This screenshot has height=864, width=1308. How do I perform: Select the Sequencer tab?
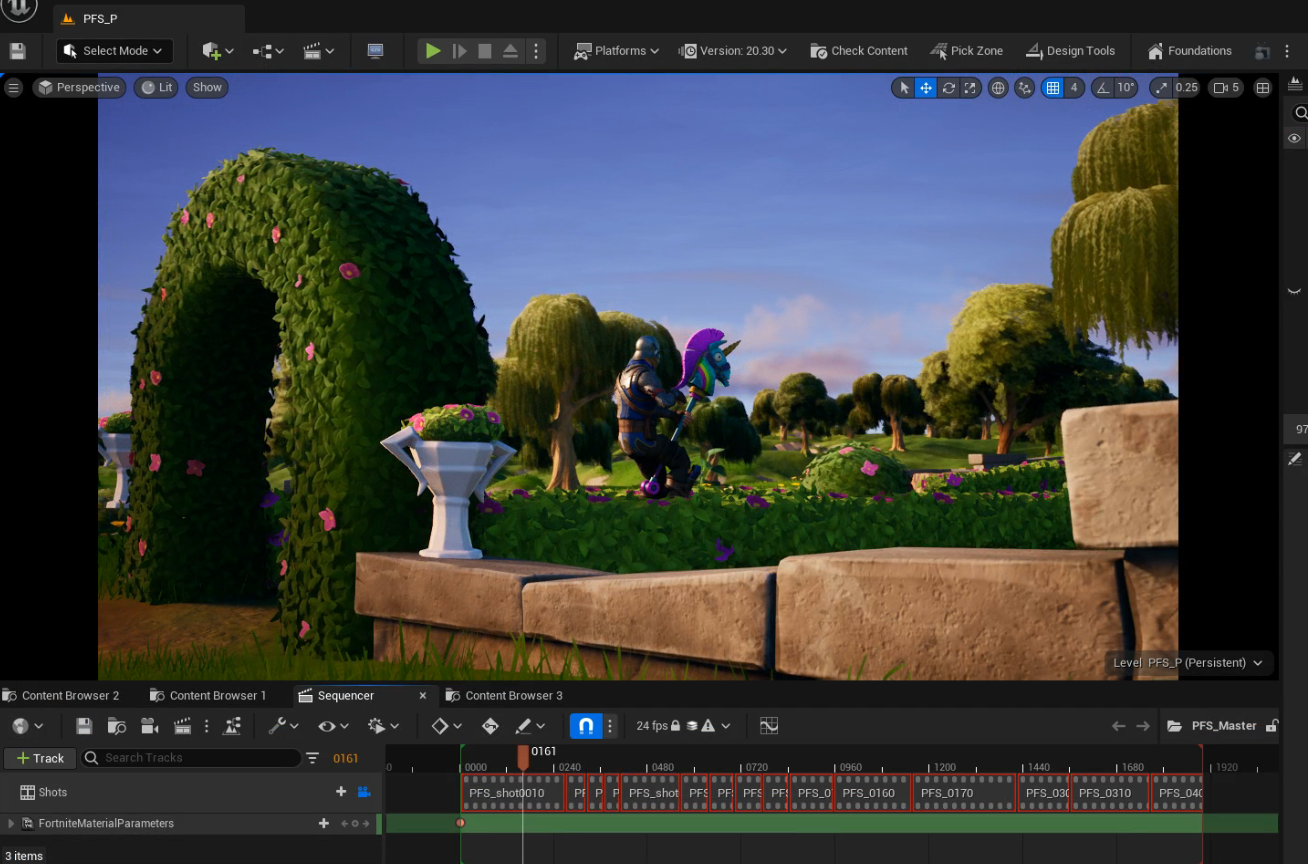pos(348,695)
